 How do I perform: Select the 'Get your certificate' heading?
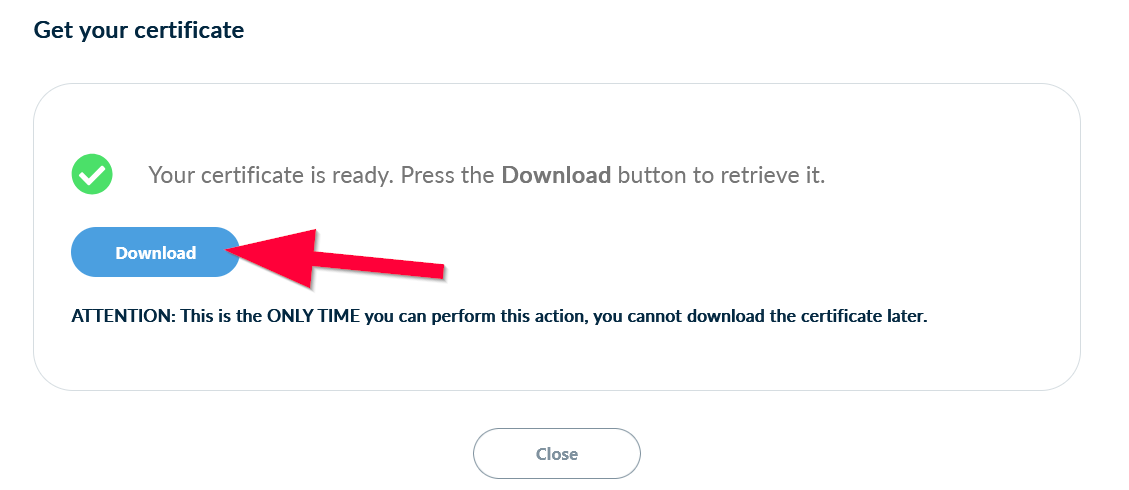pos(139,30)
